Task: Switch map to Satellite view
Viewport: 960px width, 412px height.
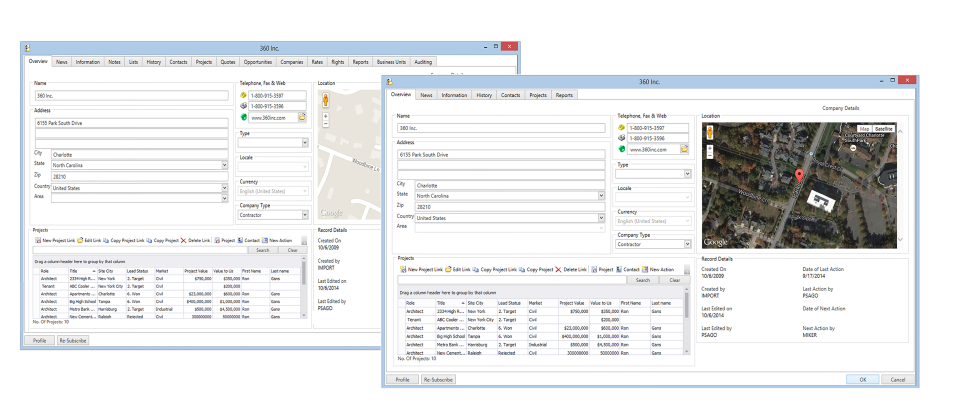Action: (x=883, y=129)
